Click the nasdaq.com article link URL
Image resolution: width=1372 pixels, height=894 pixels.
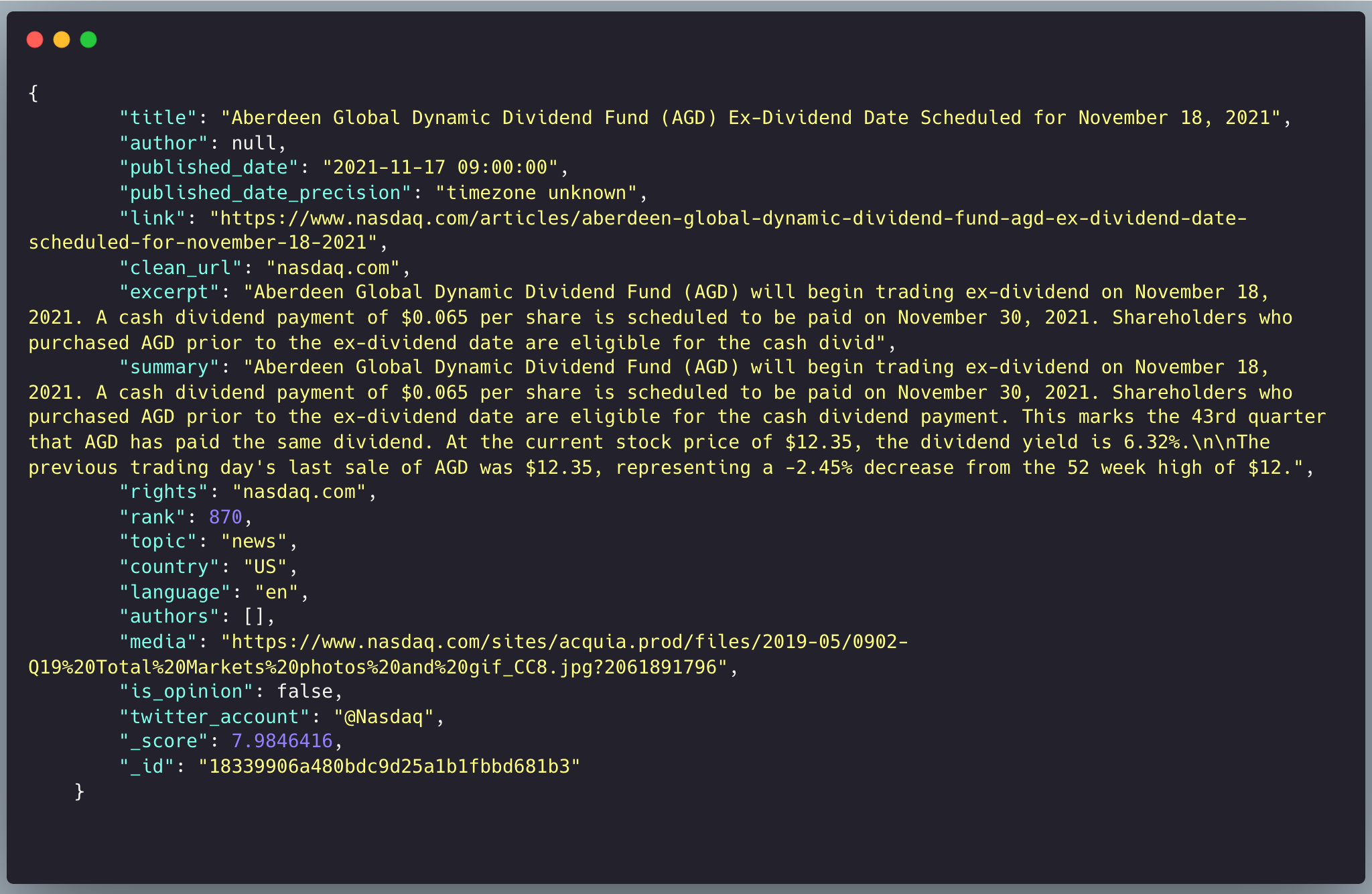[728, 218]
